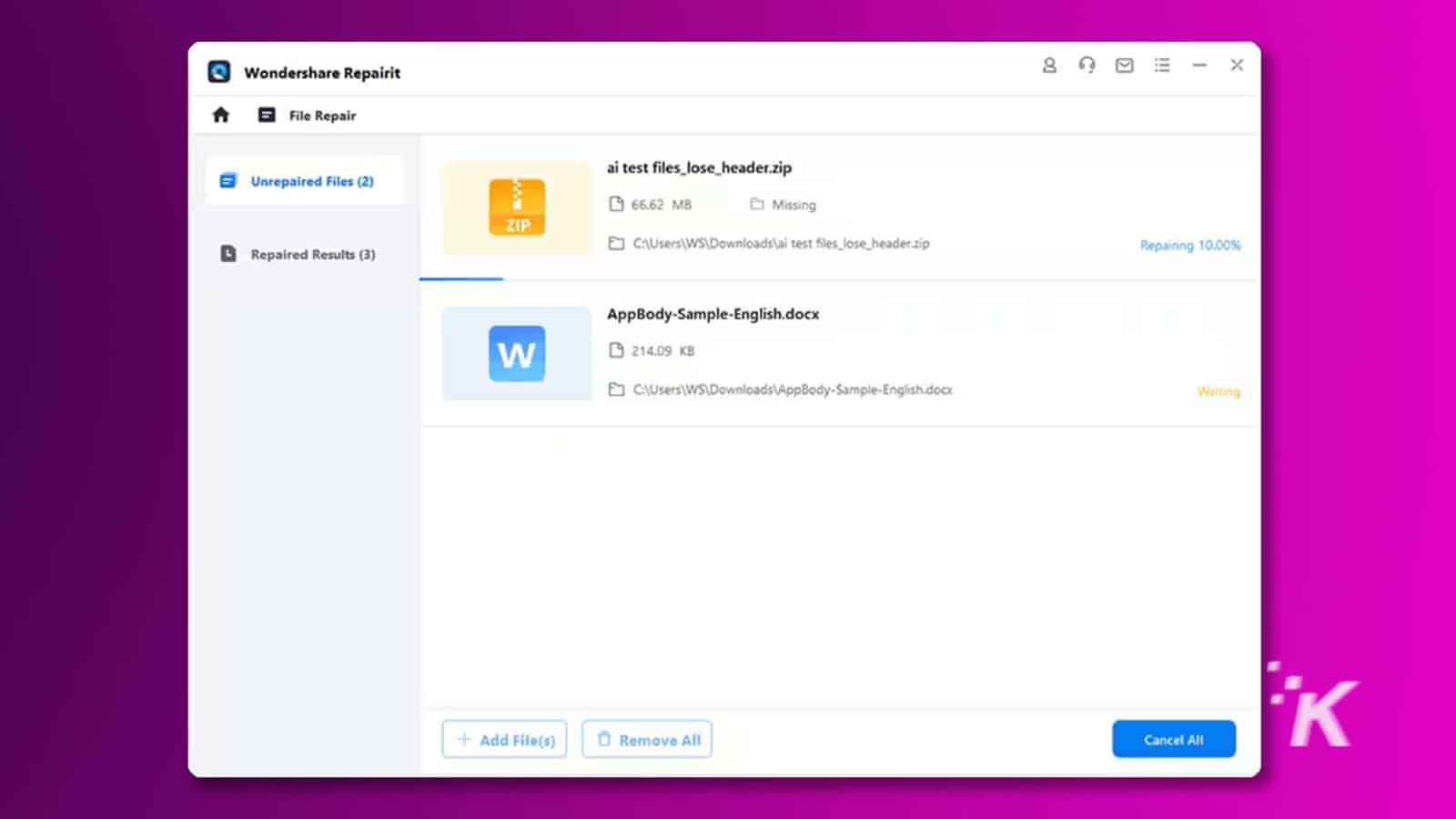Click folder icon beside docx file path

pyautogui.click(x=616, y=389)
